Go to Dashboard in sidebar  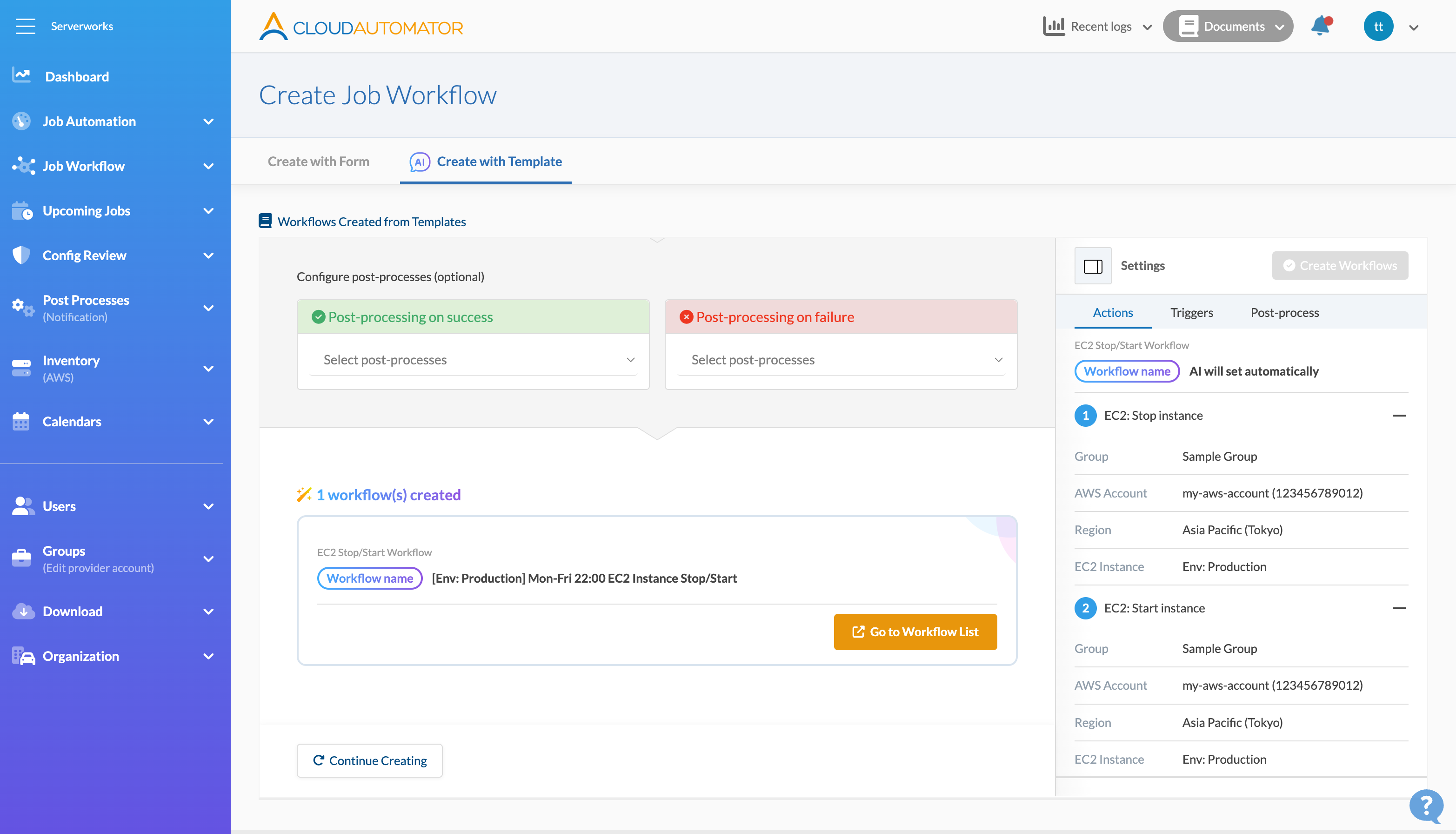(77, 76)
